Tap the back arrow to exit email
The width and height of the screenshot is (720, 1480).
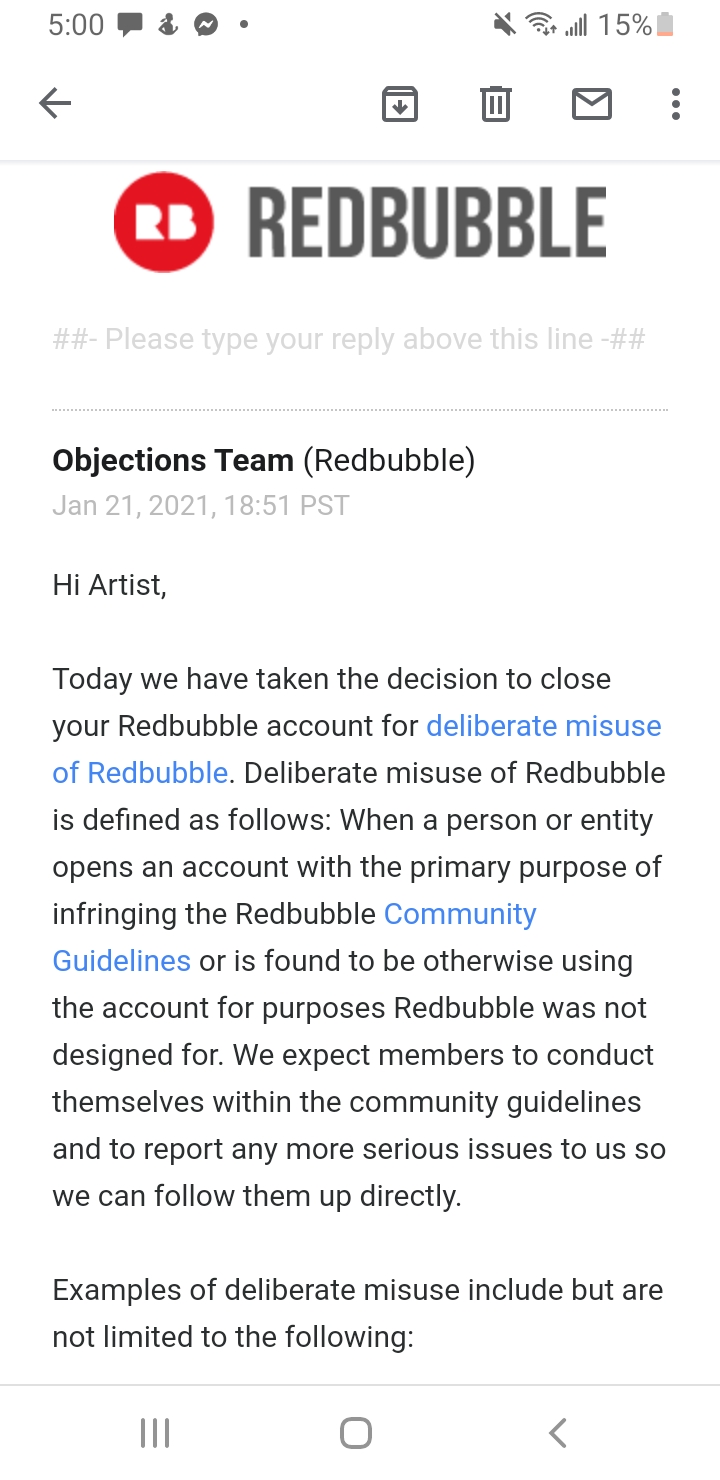(55, 103)
